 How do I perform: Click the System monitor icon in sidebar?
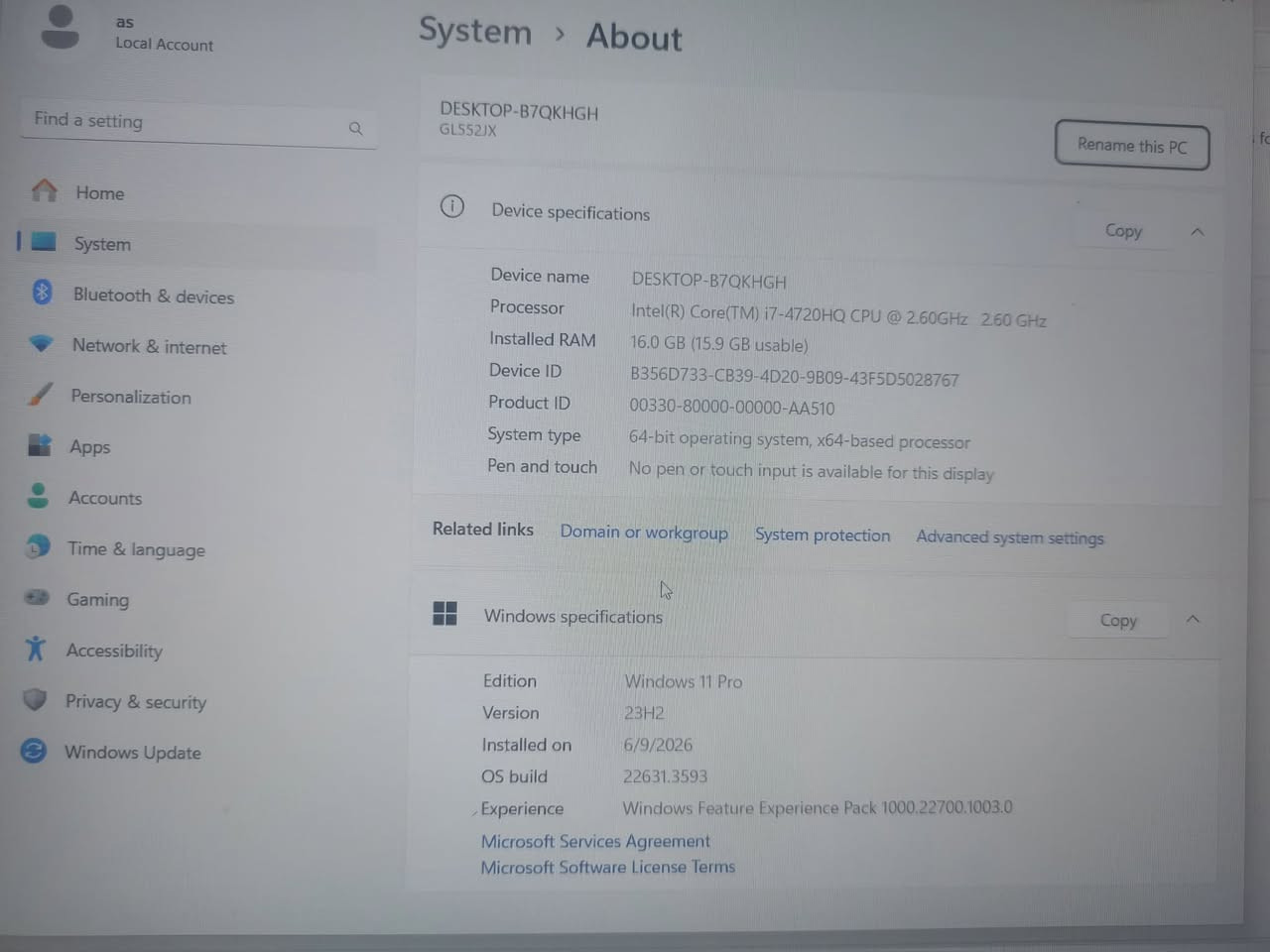point(43,241)
